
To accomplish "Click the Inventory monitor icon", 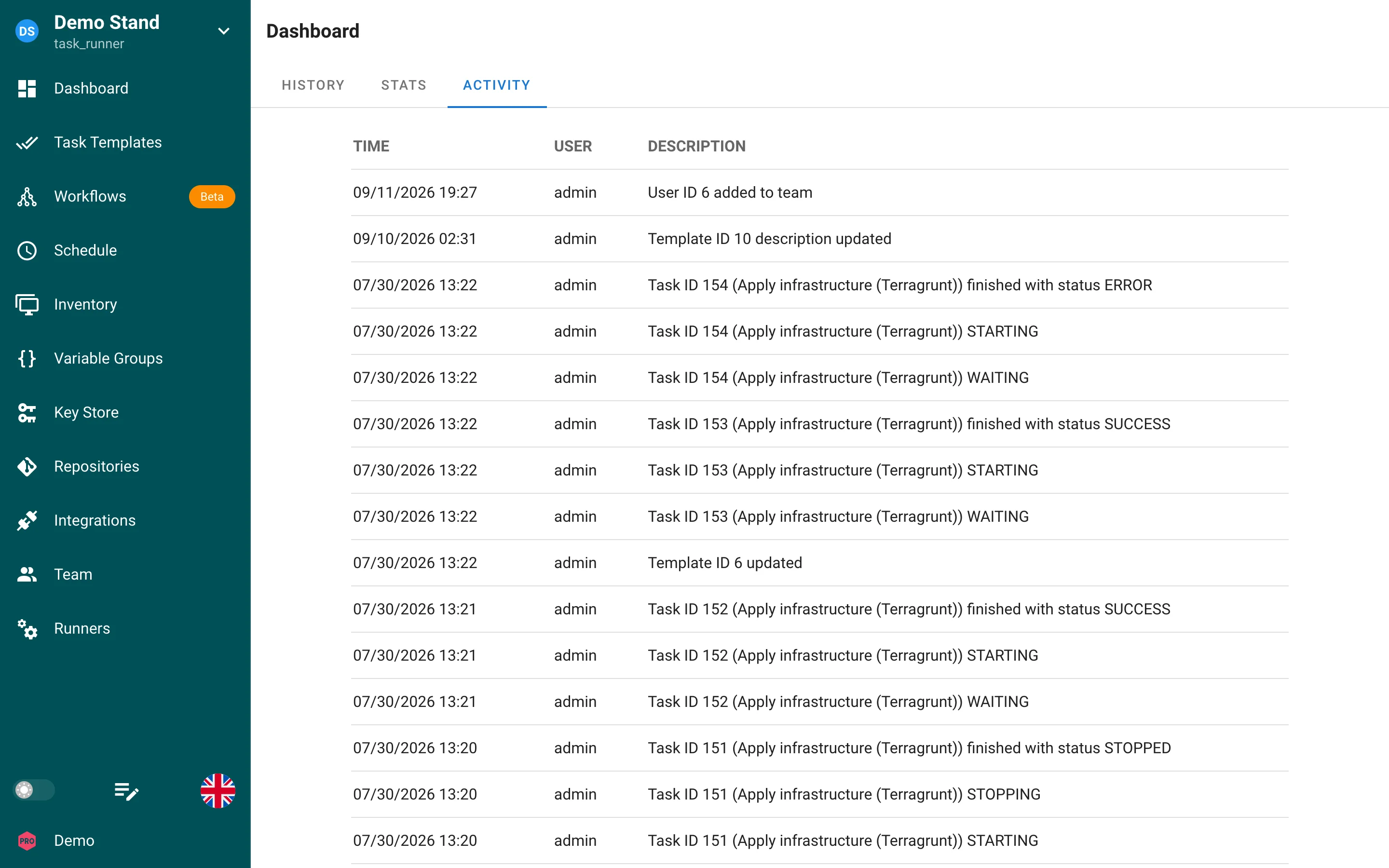I will pos(27,304).
